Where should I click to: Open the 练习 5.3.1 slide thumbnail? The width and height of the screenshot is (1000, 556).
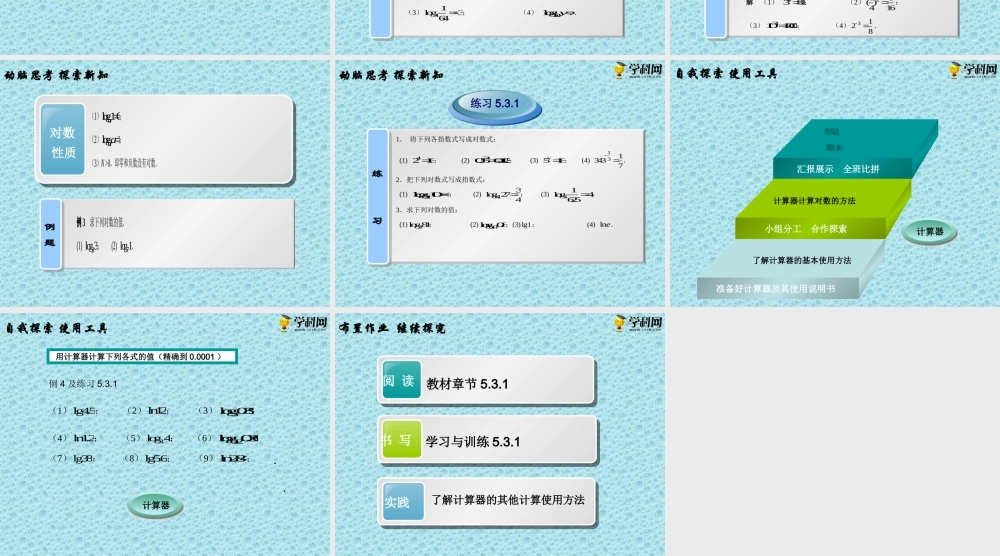tap(500, 184)
